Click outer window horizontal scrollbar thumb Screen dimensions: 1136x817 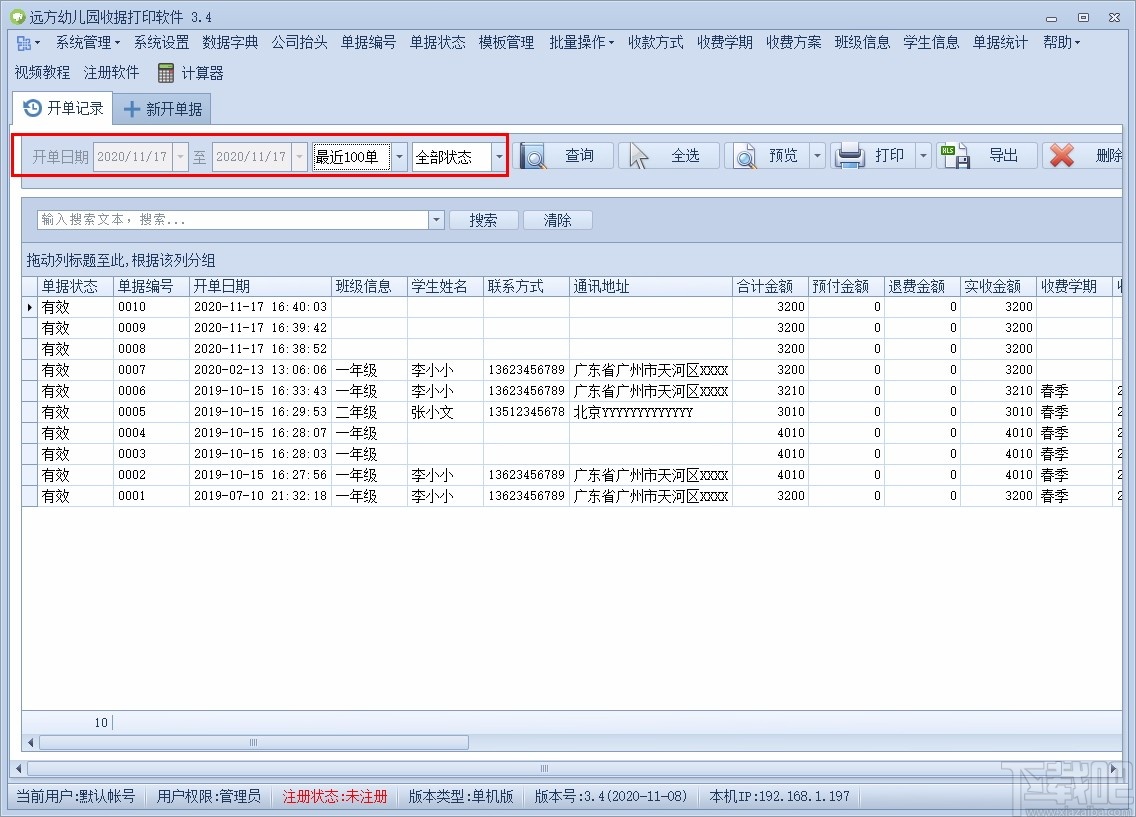tap(544, 768)
